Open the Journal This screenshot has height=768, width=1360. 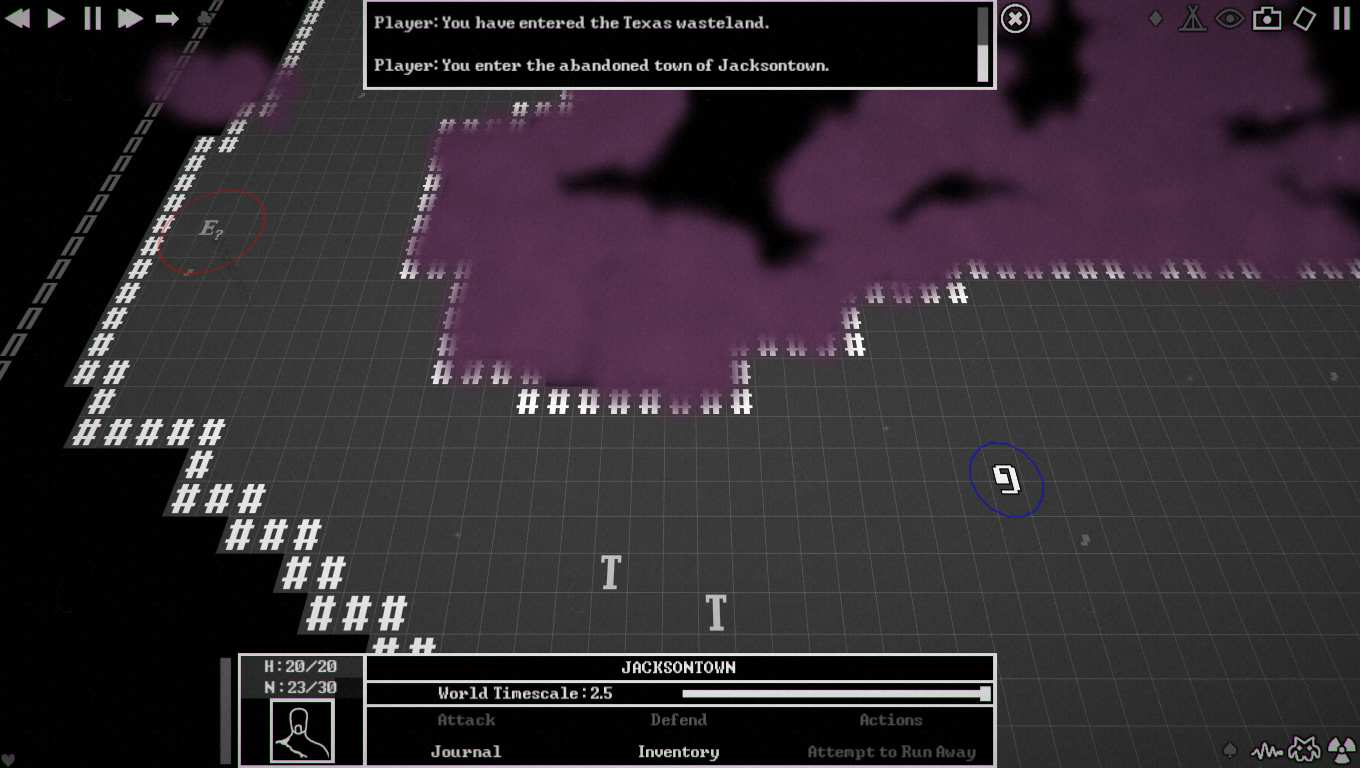click(x=466, y=752)
